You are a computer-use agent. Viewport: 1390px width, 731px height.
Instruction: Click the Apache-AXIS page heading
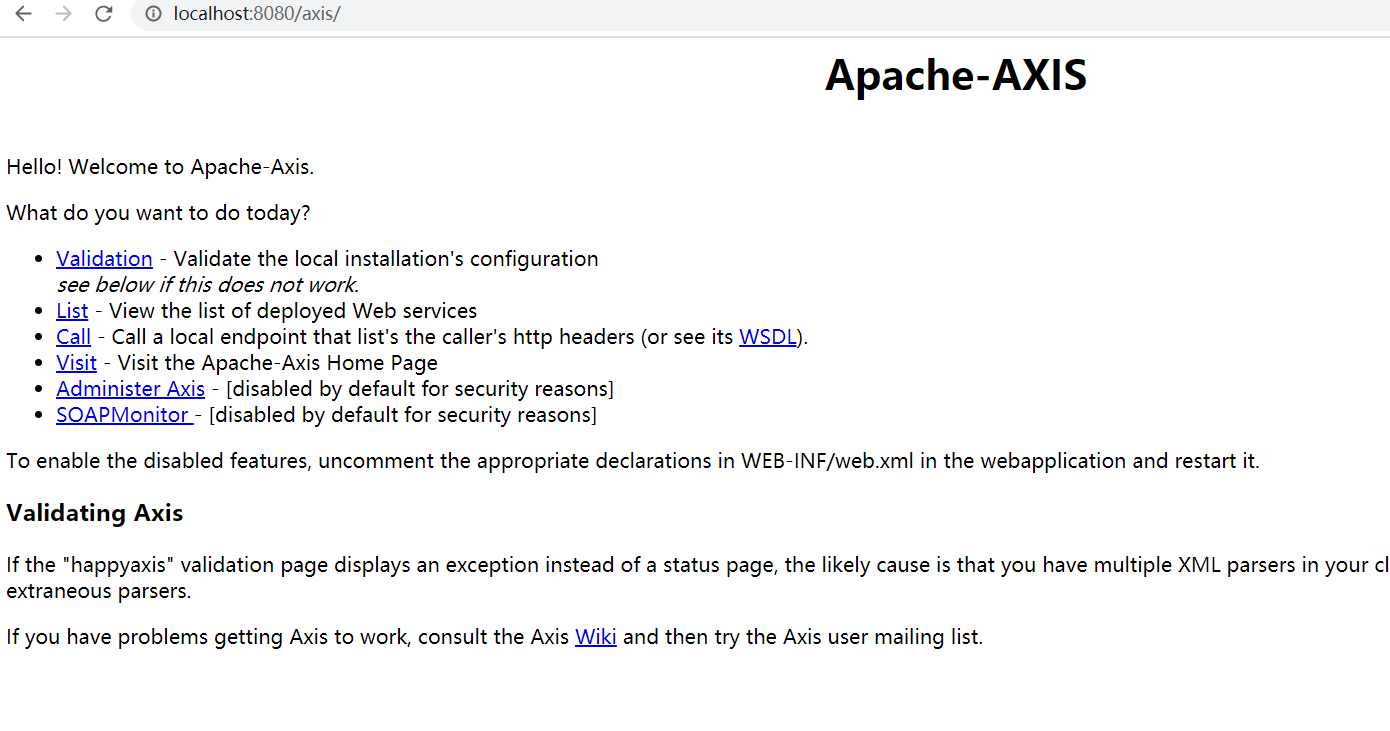pos(956,75)
